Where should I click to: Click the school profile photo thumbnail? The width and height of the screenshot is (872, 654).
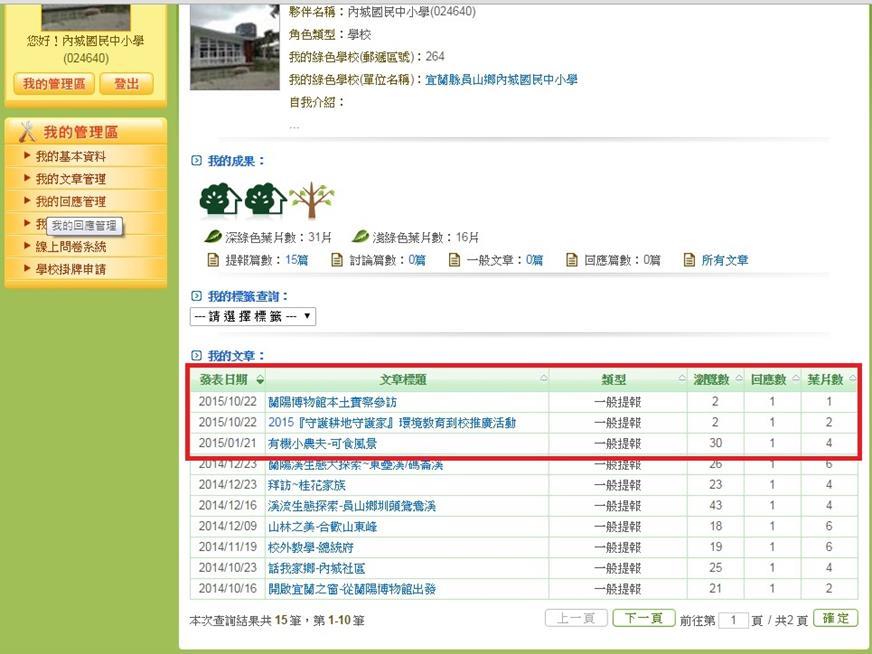click(x=234, y=45)
